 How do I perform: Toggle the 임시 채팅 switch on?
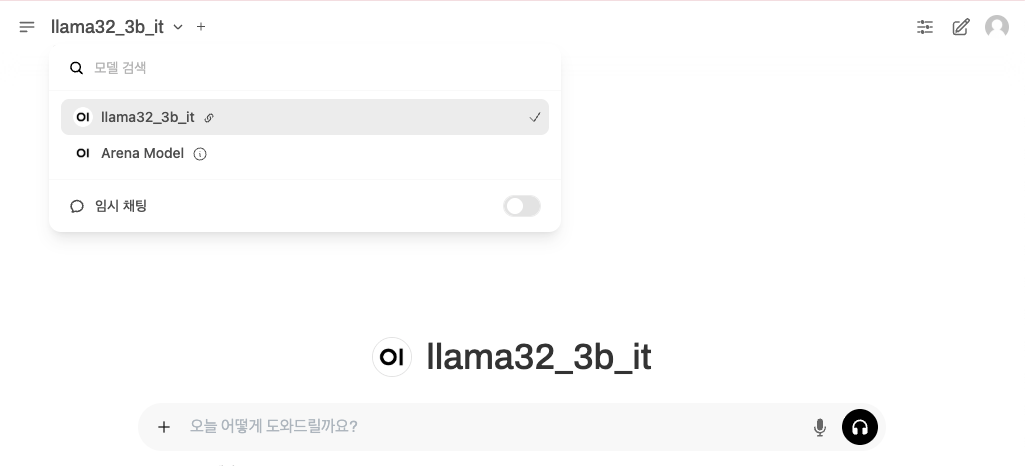(522, 206)
